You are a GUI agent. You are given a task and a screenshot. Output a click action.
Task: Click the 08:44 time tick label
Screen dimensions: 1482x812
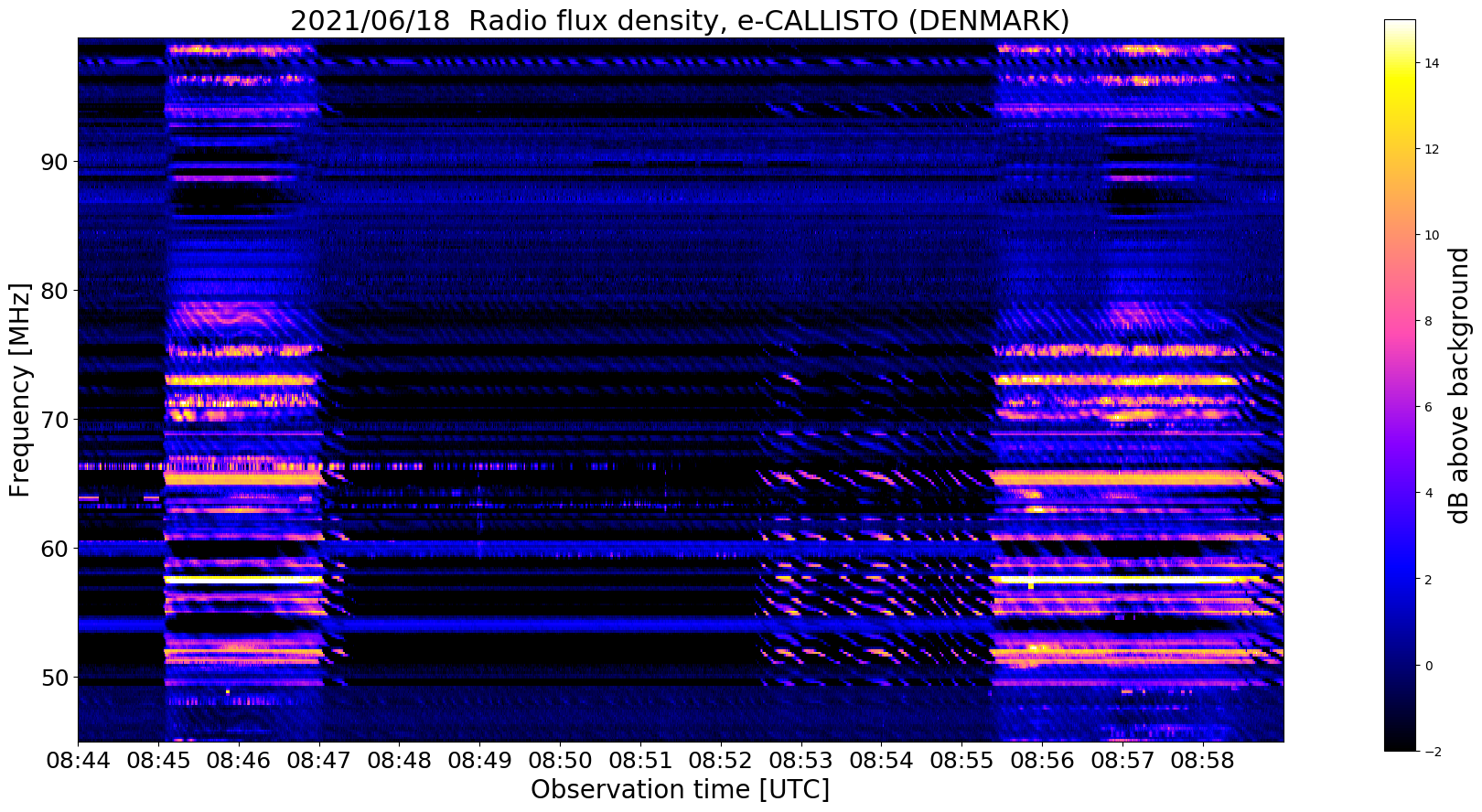(x=78, y=760)
